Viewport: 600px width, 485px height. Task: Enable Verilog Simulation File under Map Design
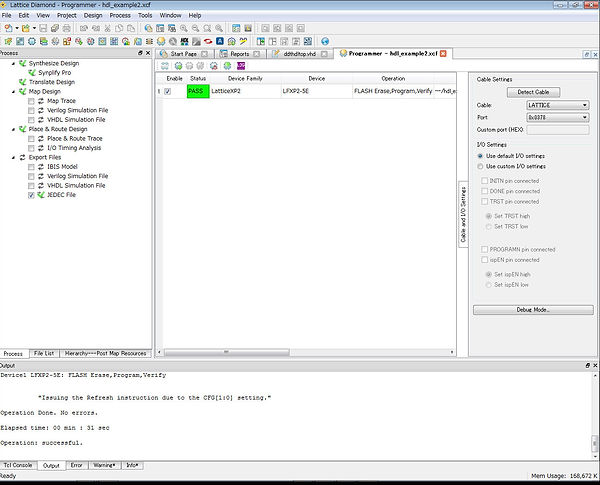(31, 111)
